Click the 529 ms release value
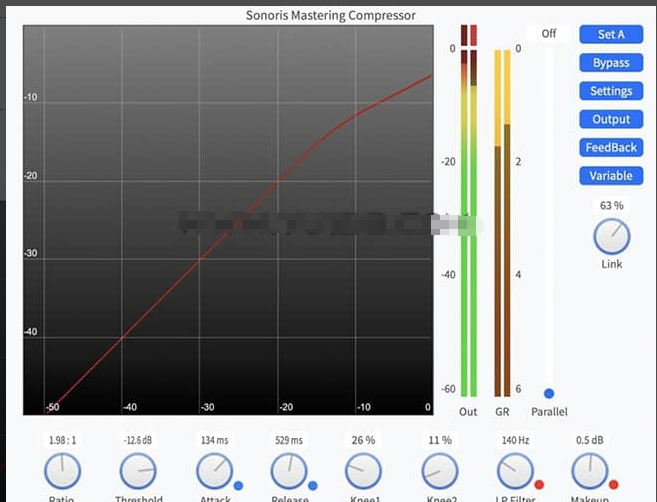 289,440
